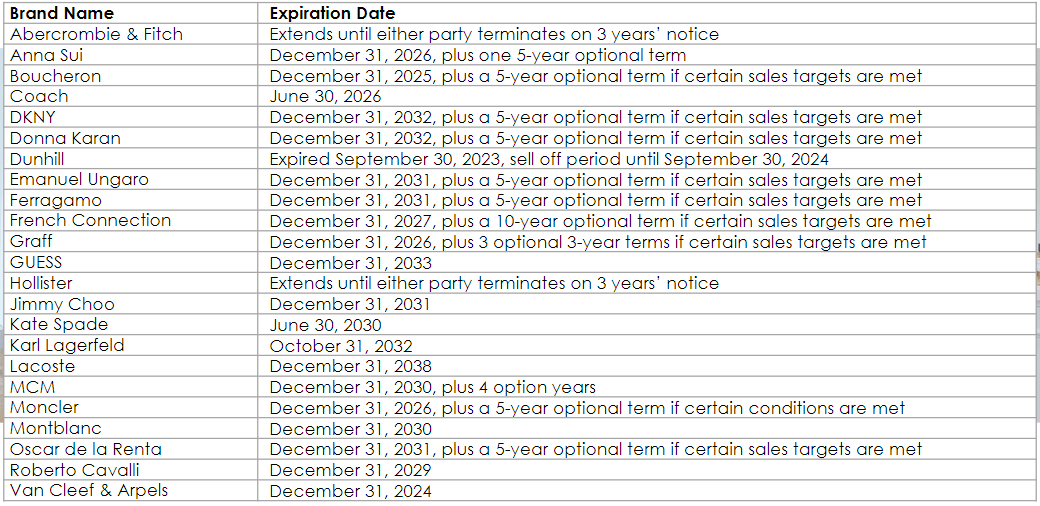
Task: Click the Brand Name column header
Action: click(62, 13)
